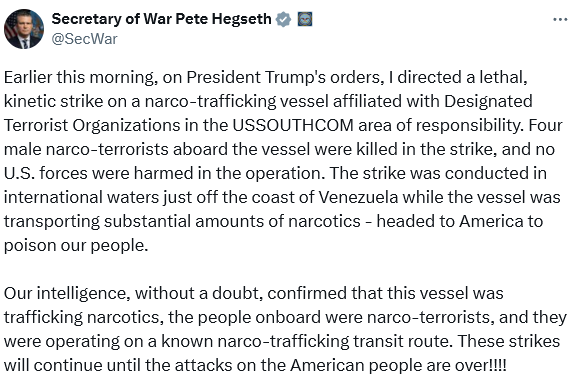Viewport: 577px width, 385px height.
Task: Click the "Secretary of War Pete Hegseth" name
Action: pos(162,19)
